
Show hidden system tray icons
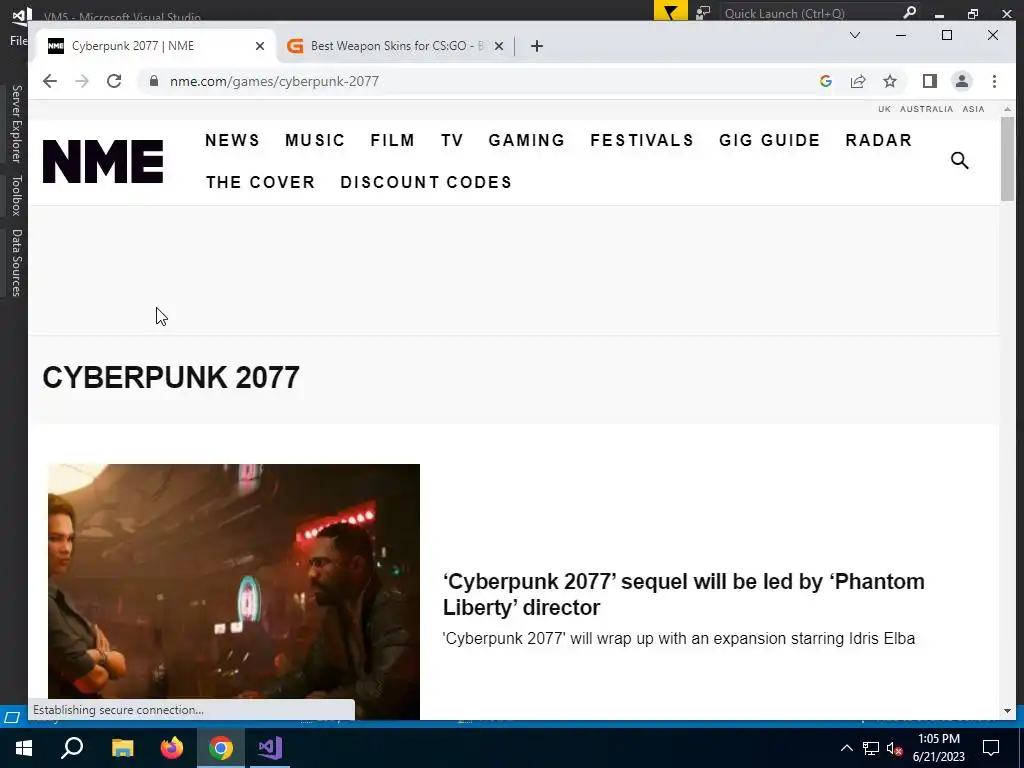pyautogui.click(x=846, y=748)
